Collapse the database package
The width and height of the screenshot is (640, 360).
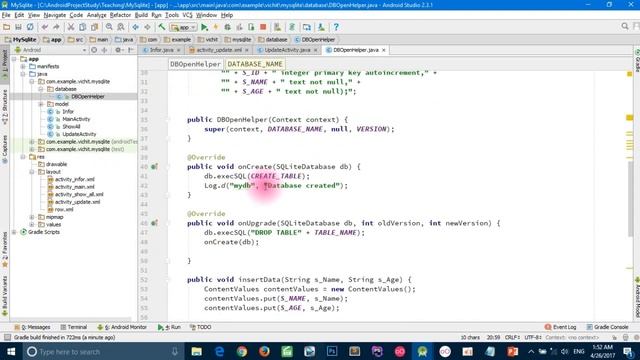[41, 89]
